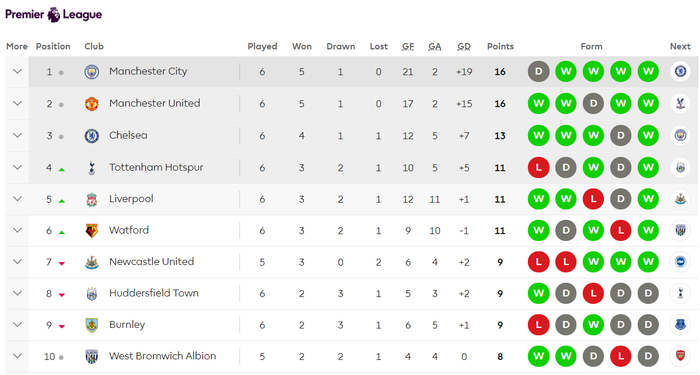Click the GD column header

[464, 46]
